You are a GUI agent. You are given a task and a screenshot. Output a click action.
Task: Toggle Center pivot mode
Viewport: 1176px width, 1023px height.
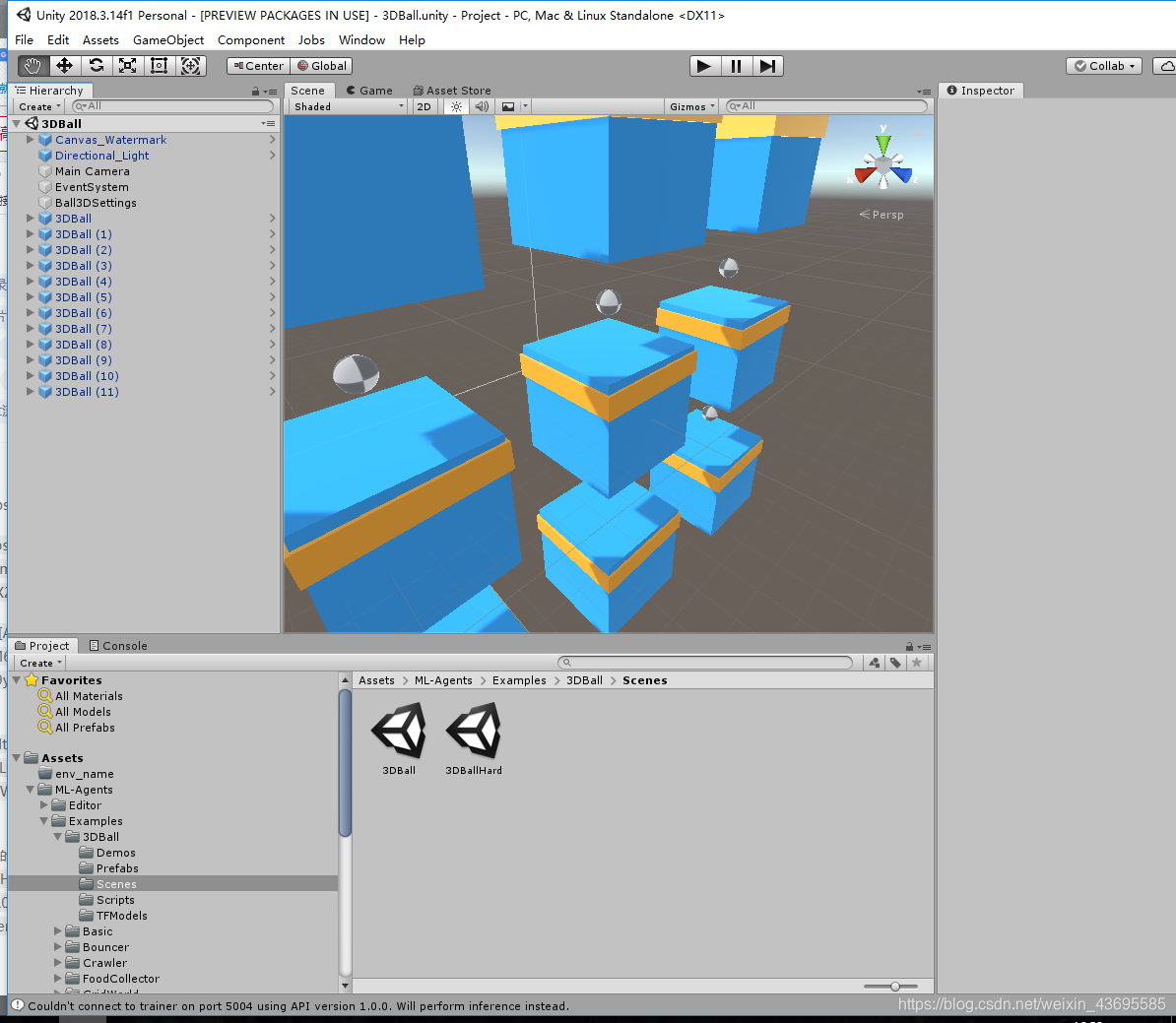(258, 66)
